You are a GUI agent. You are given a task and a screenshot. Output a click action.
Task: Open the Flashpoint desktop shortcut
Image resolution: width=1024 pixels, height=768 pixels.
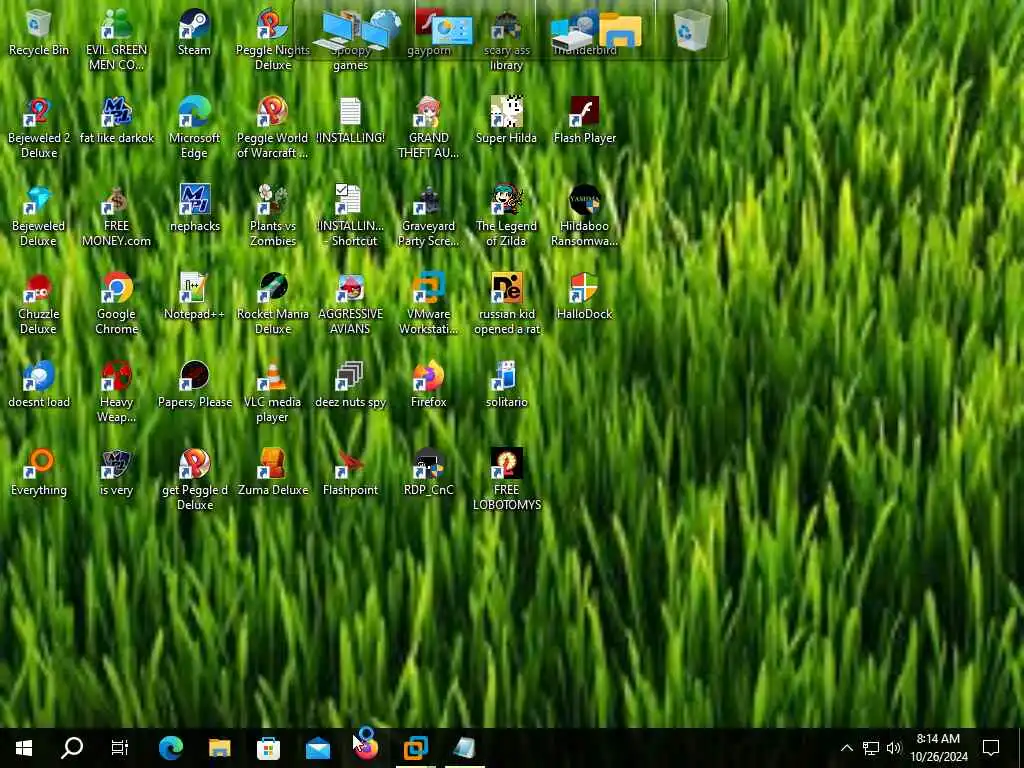coord(350,473)
